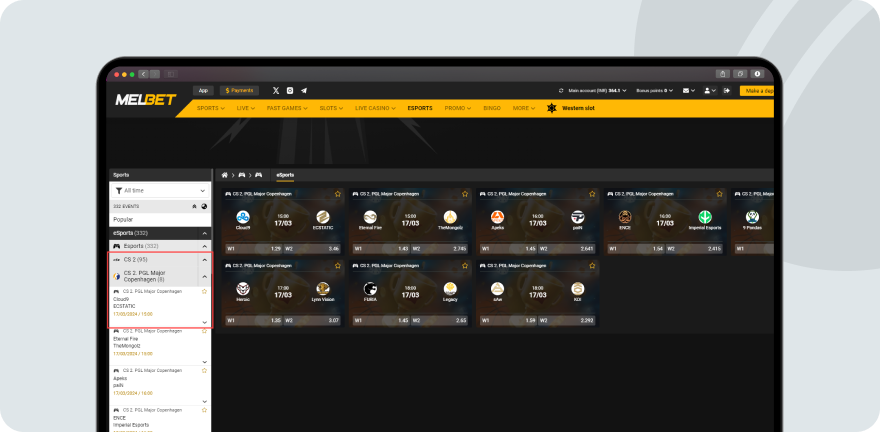
Task: Star the Apeks paiN sidebar match
Action: click(x=204, y=370)
